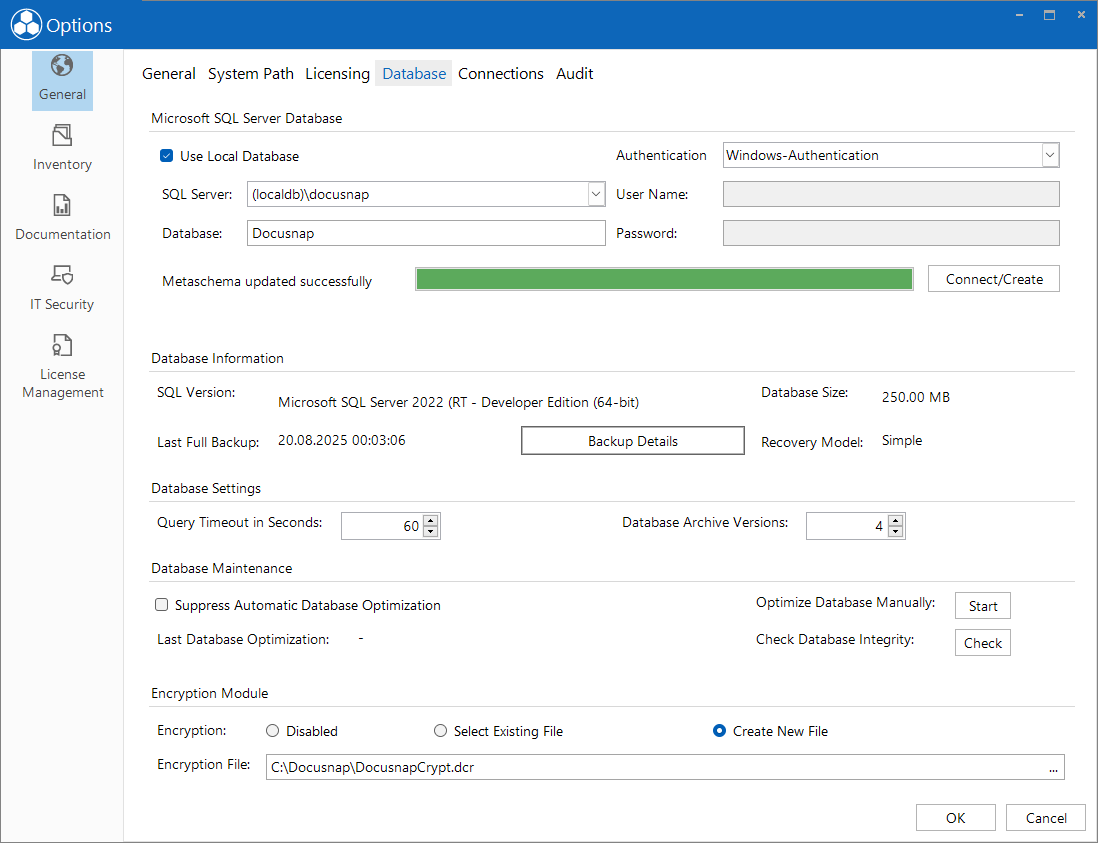Screen dimensions: 1098x843
Task: Maximize the Options window
Action: 1049,15
